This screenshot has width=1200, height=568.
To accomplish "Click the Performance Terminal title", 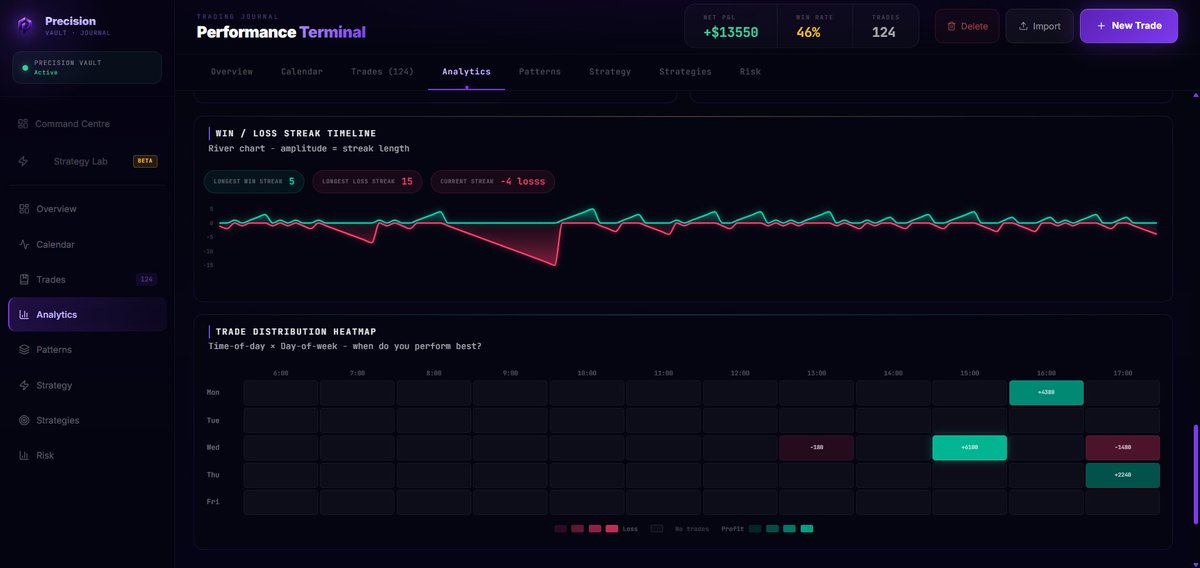I will coord(281,32).
